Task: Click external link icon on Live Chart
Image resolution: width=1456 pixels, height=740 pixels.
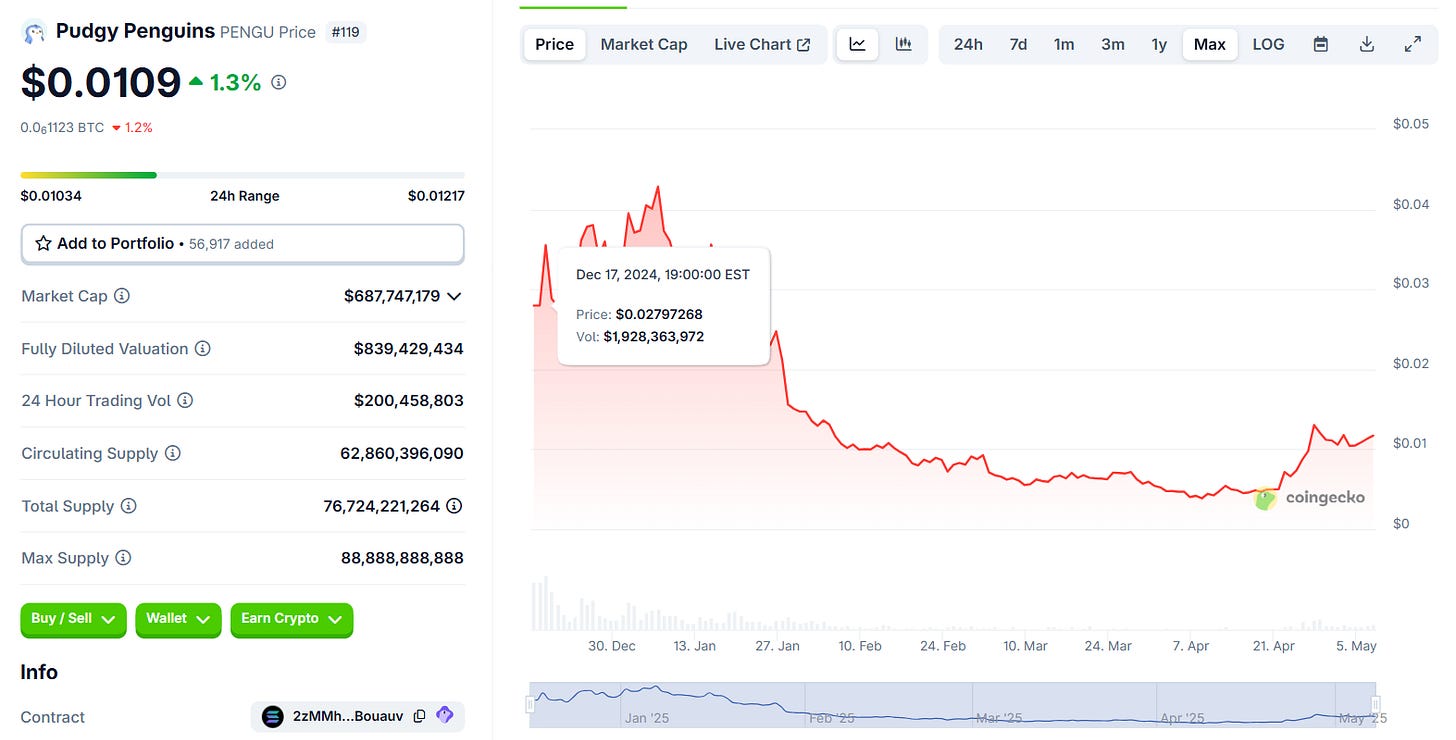Action: [803, 45]
